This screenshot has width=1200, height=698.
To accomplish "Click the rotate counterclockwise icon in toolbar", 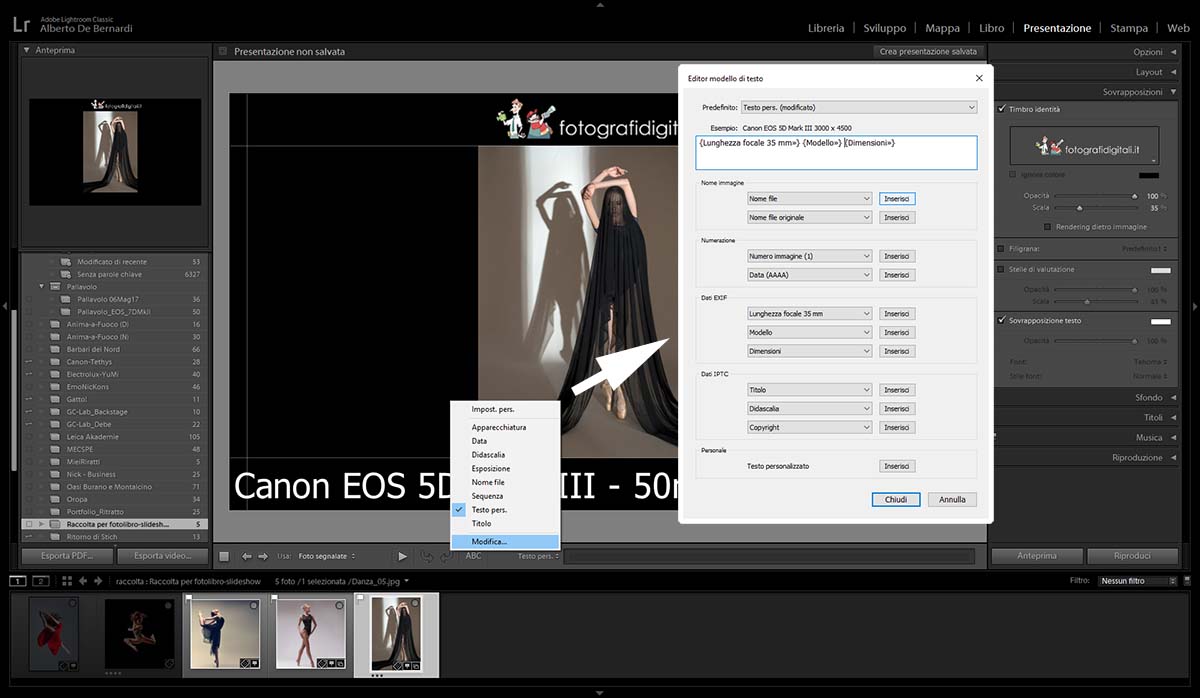I will click(427, 556).
